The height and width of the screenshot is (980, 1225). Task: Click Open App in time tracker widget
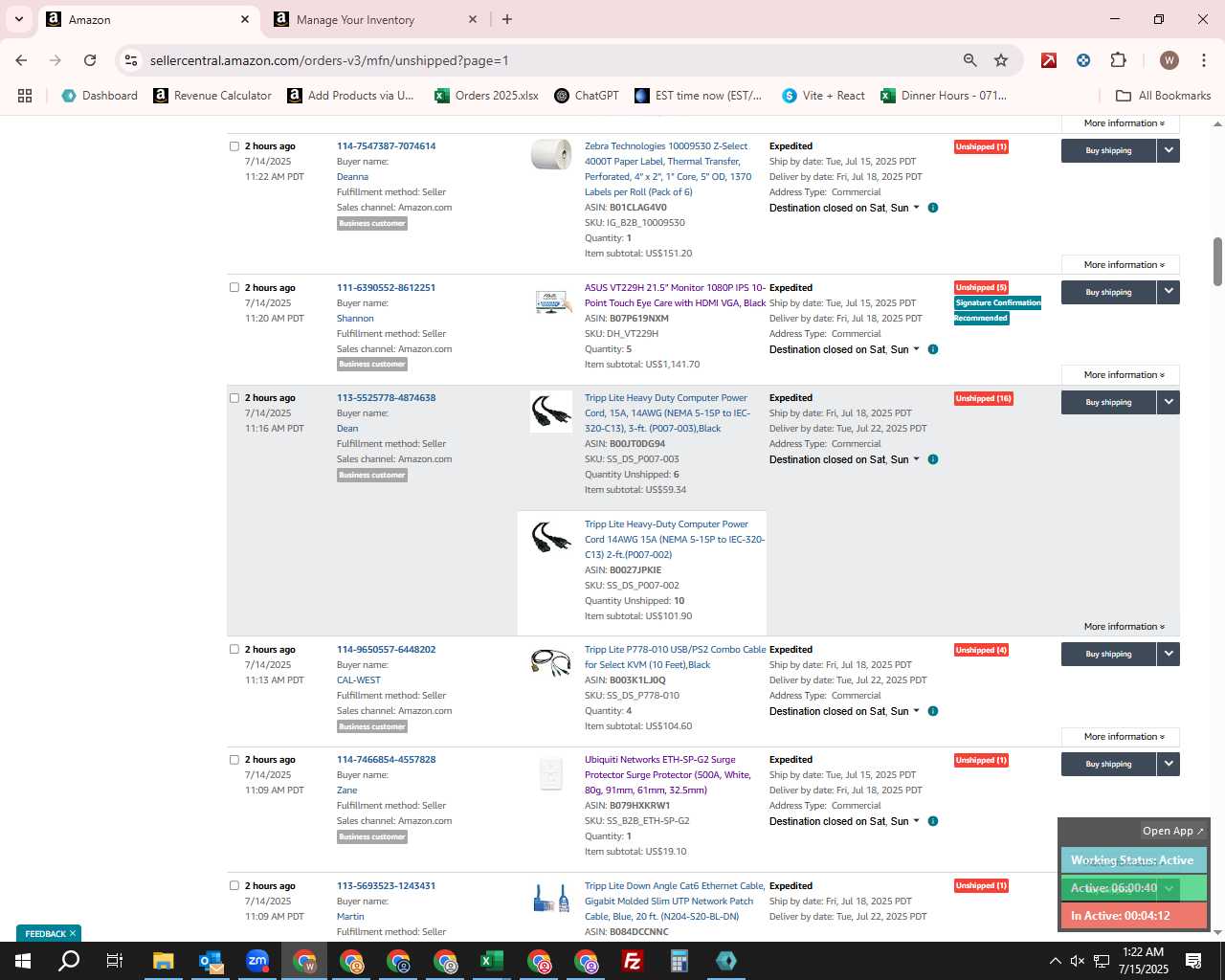click(1173, 831)
